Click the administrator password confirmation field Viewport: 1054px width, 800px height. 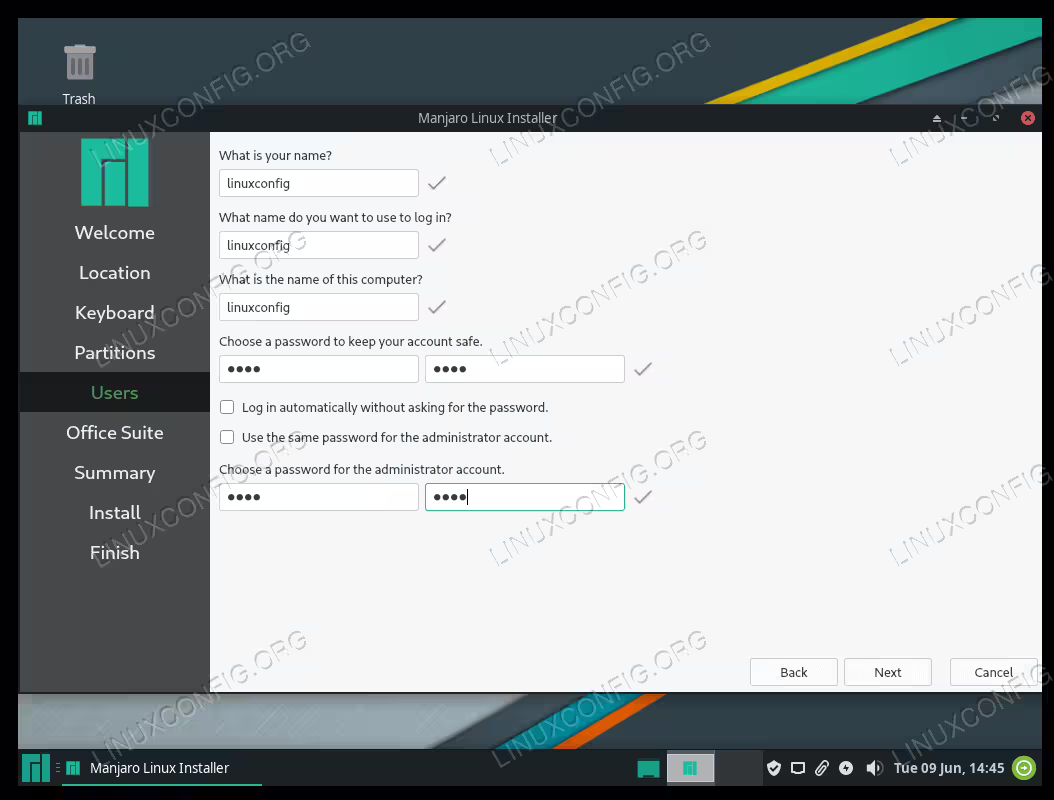tap(525, 497)
